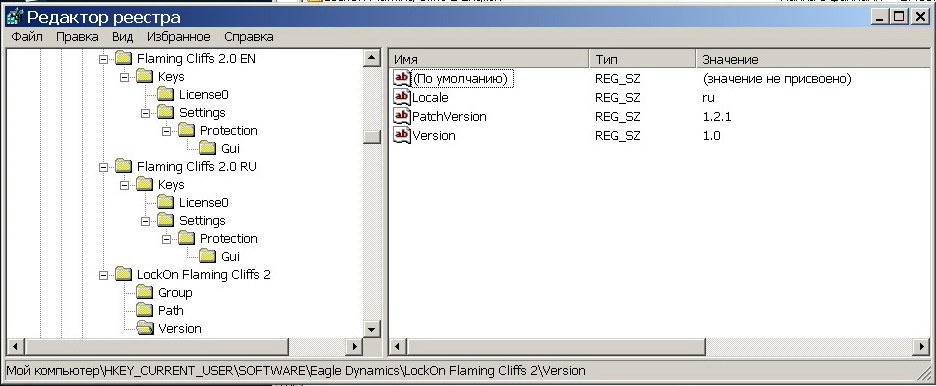Screen dimensions: 936x386
Task: Select the Flaming Cliffs 2.0 EN key label
Action: [x=196, y=59]
